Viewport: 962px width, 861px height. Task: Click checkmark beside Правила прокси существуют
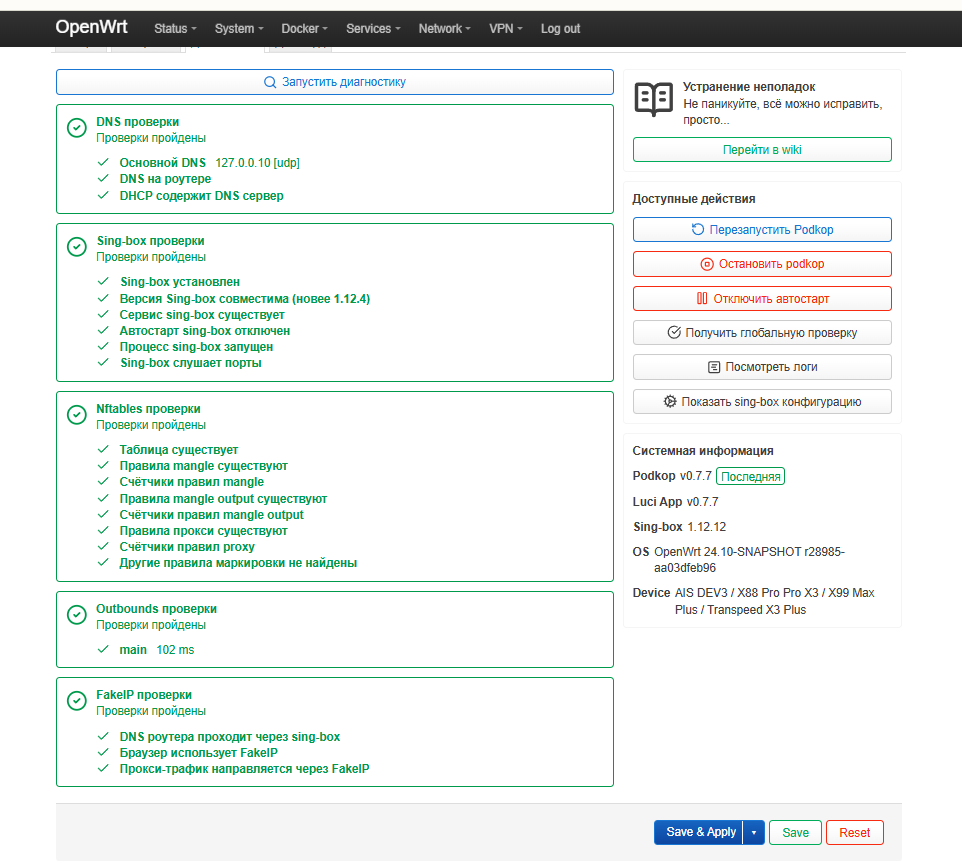click(x=103, y=531)
